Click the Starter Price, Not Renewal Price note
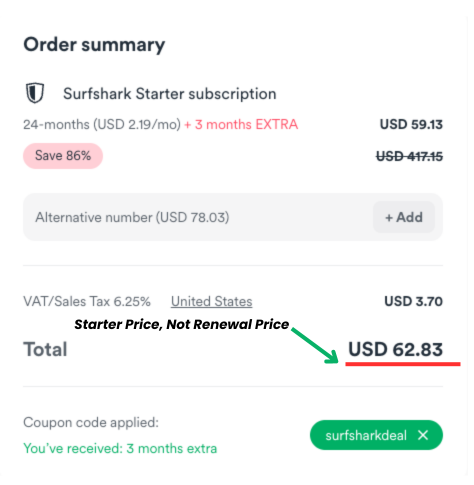The height and width of the screenshot is (485, 474). pyautogui.click(x=182, y=324)
